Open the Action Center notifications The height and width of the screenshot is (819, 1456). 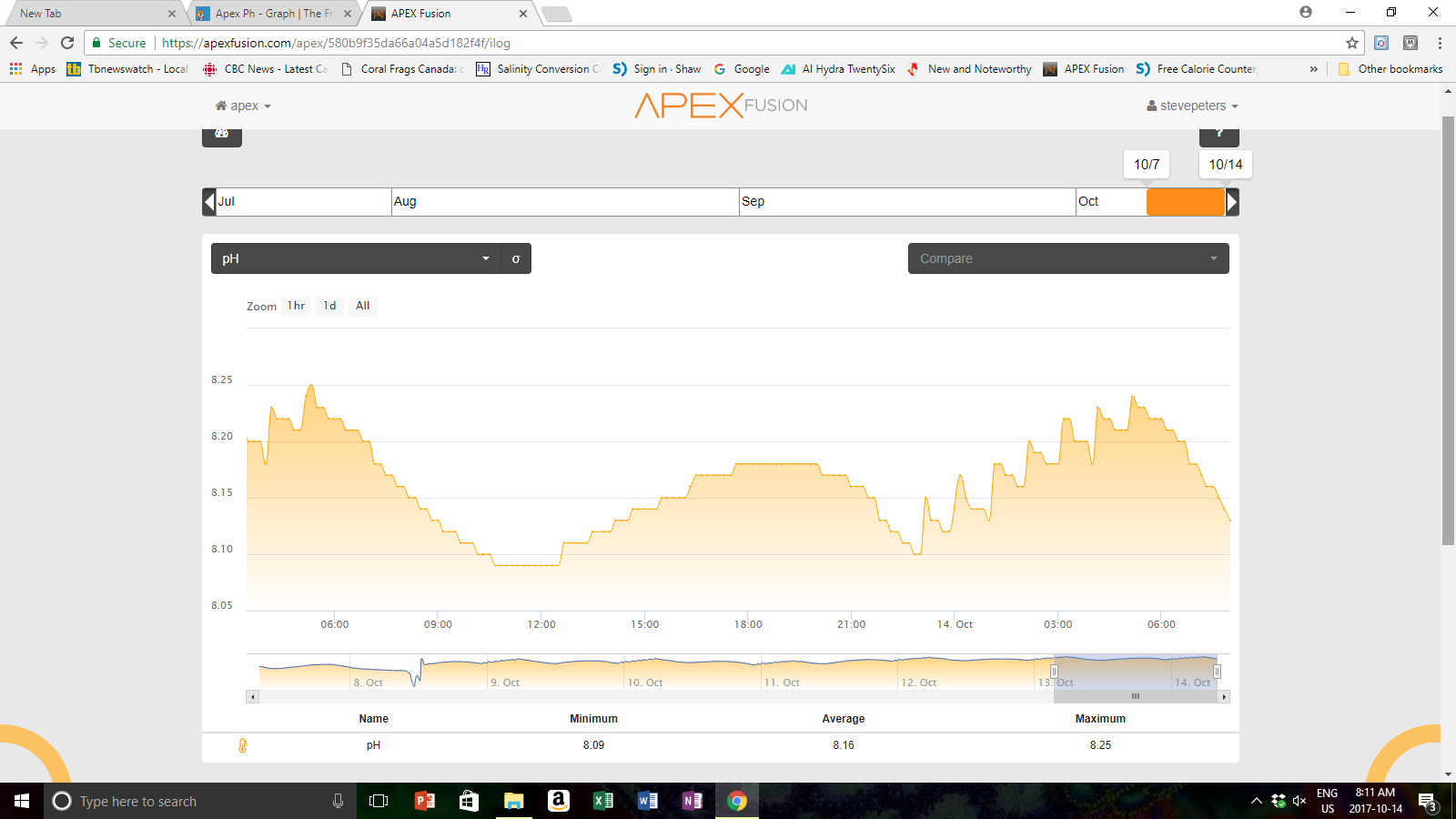(x=1428, y=802)
